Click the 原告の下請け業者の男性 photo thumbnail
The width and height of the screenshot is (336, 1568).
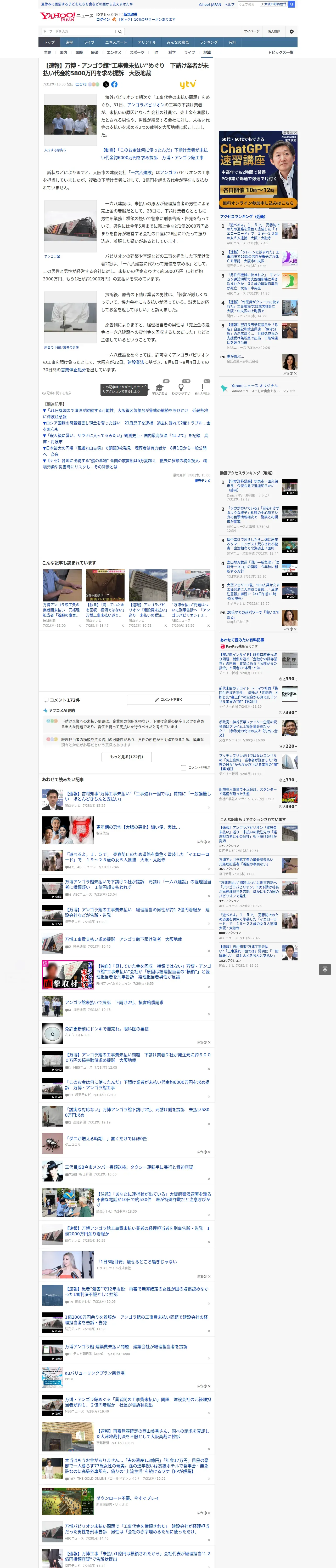70,318
